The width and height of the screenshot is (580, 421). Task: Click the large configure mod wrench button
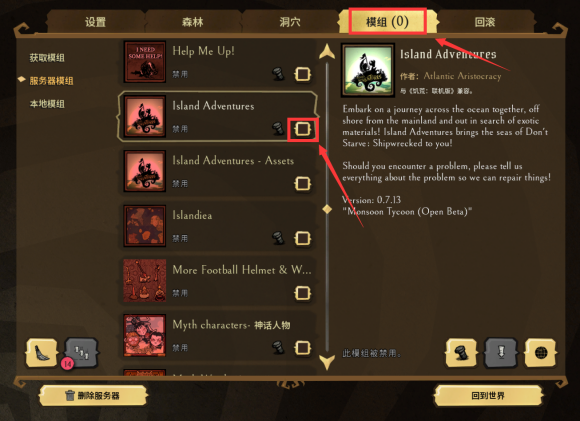coord(461,353)
